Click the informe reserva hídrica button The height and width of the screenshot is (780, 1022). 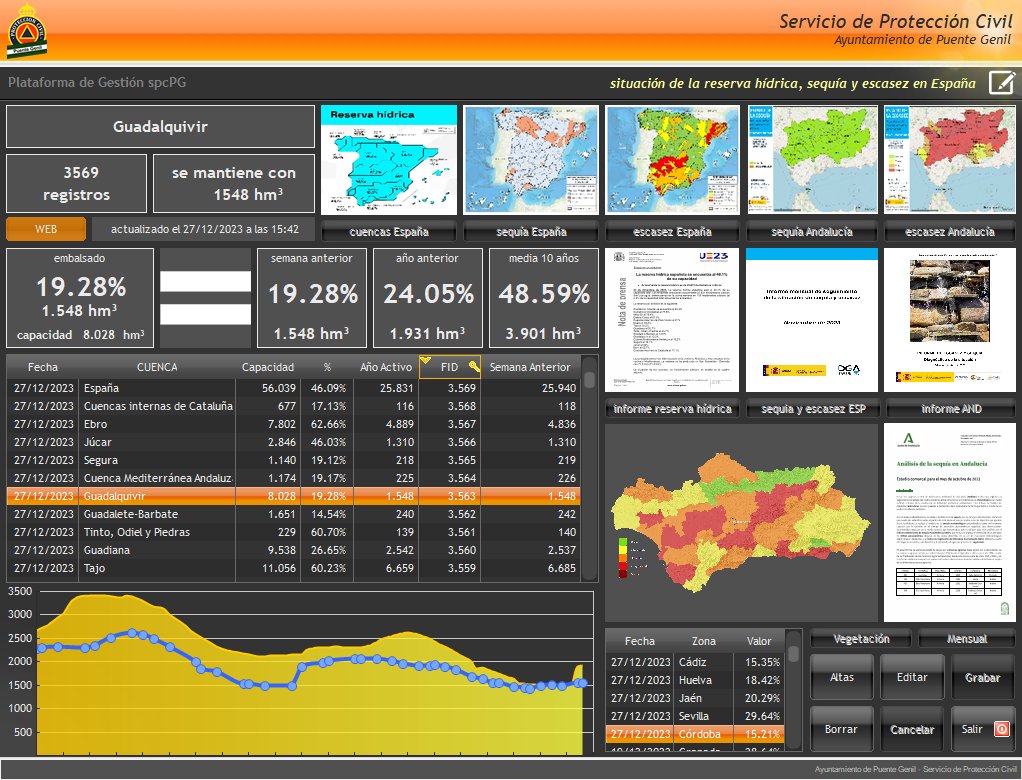pos(672,409)
